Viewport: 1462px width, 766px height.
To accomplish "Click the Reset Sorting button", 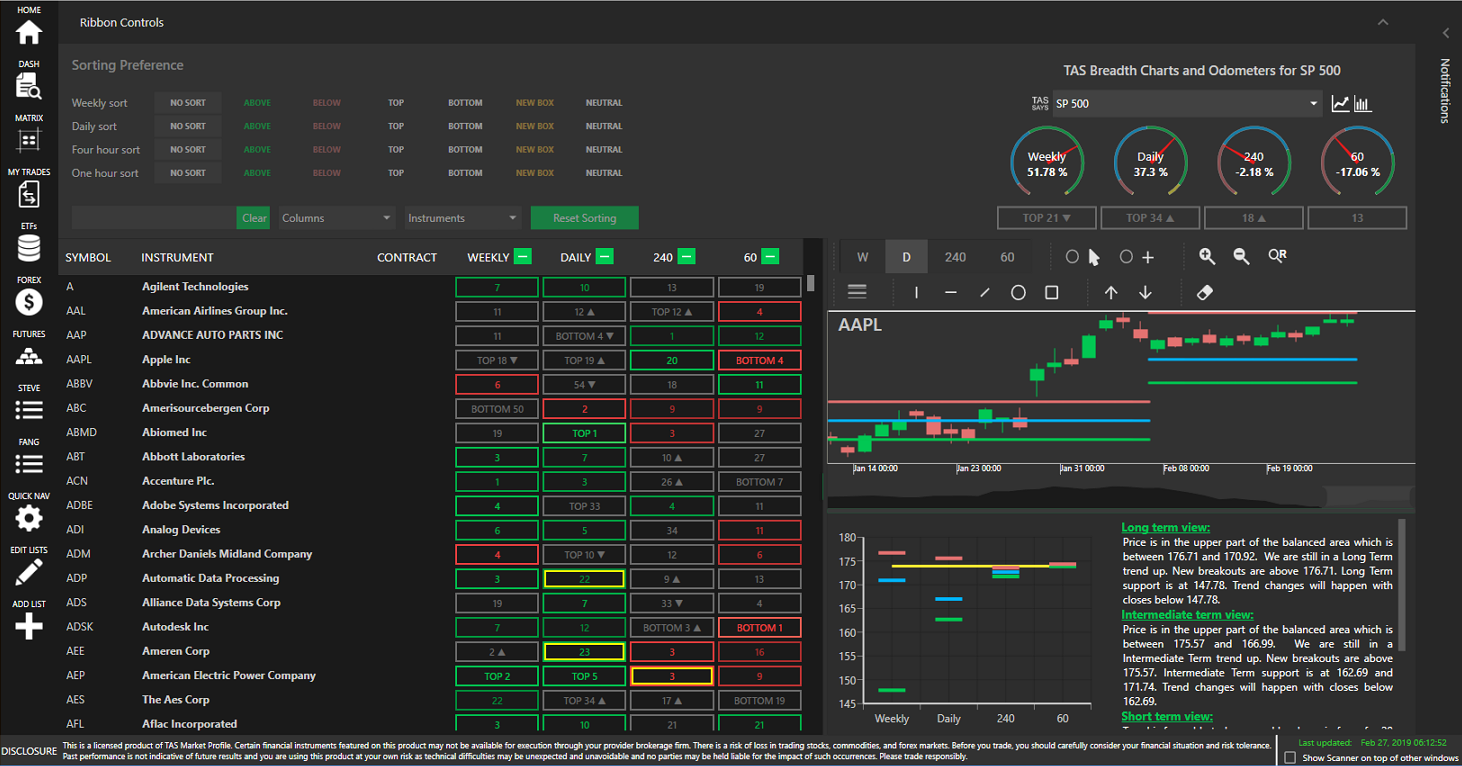I will click(584, 218).
